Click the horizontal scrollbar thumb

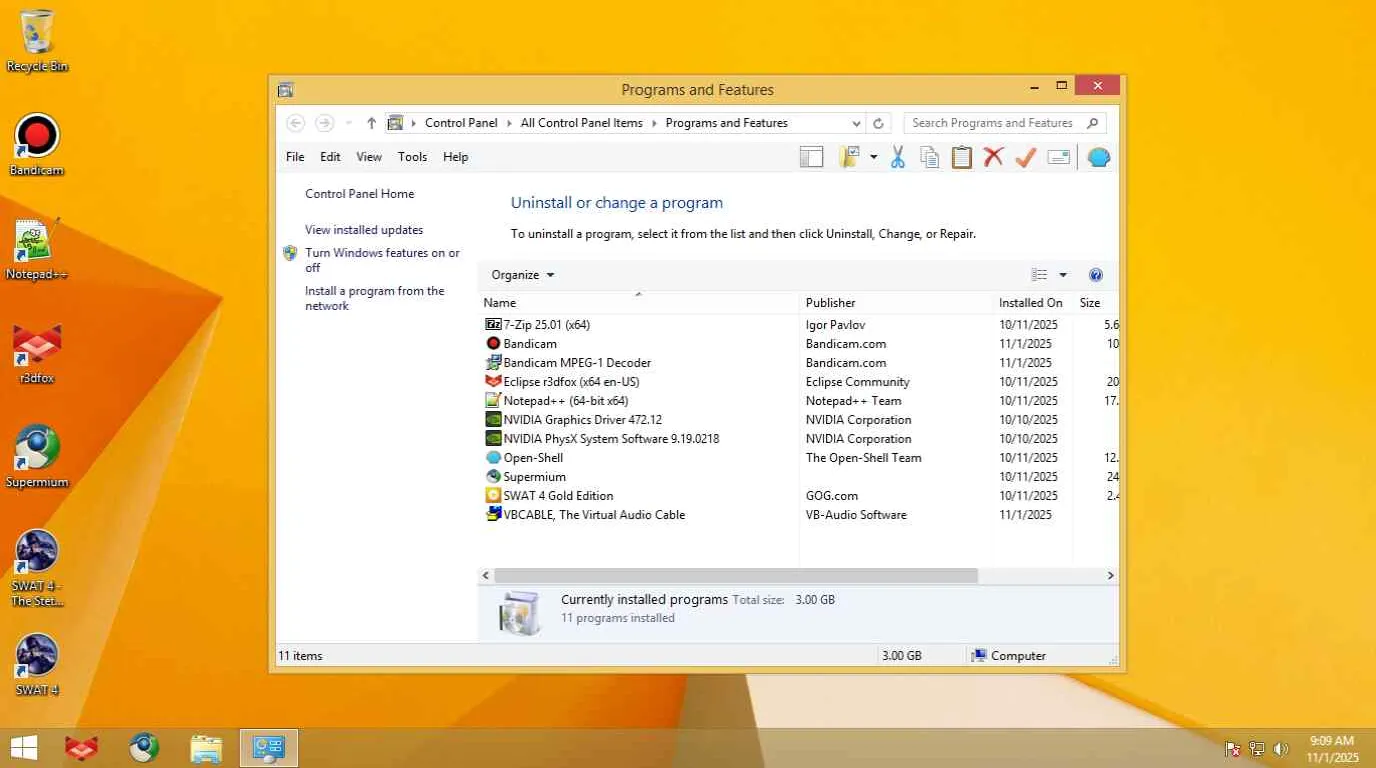(736, 576)
